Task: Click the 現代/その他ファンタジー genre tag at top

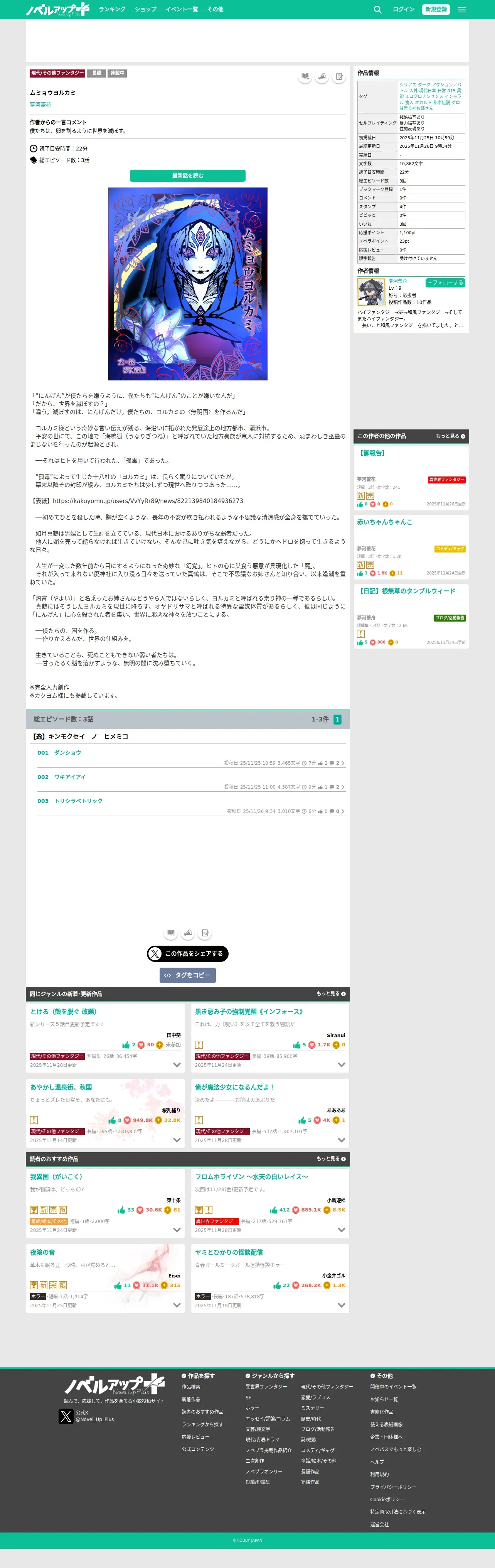Action: tap(57, 73)
